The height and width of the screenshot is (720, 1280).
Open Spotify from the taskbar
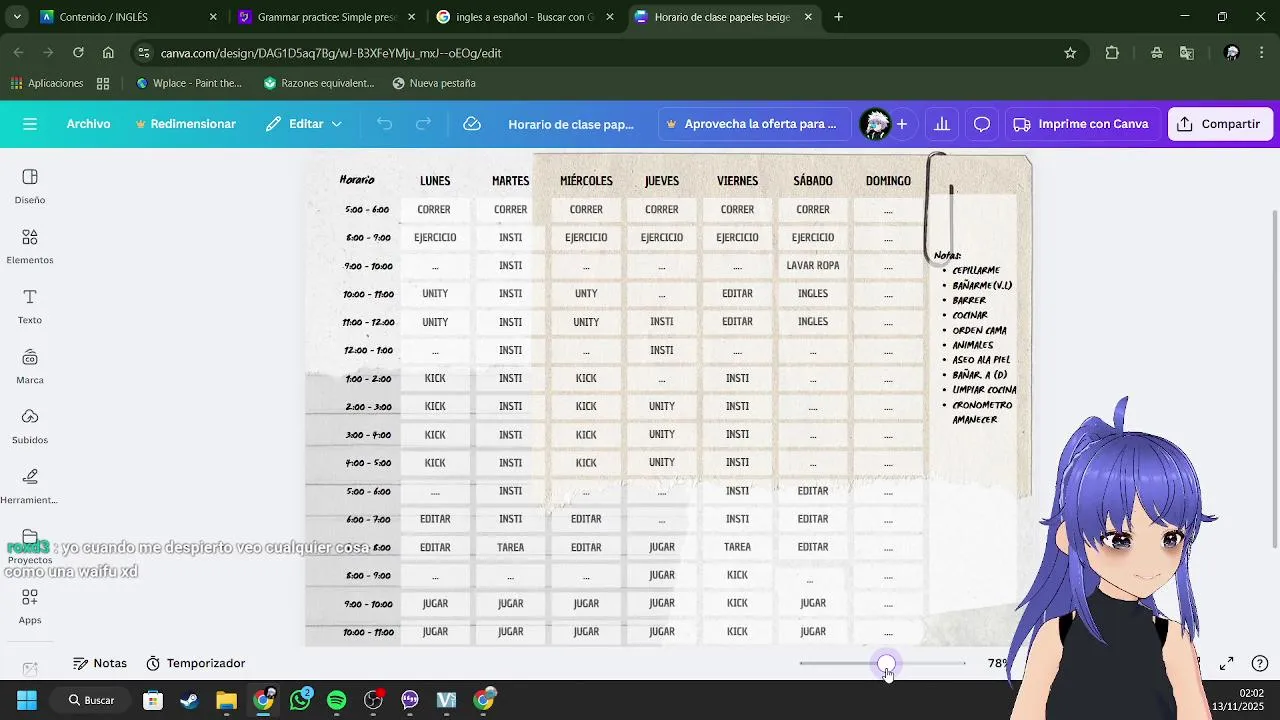[x=337, y=700]
